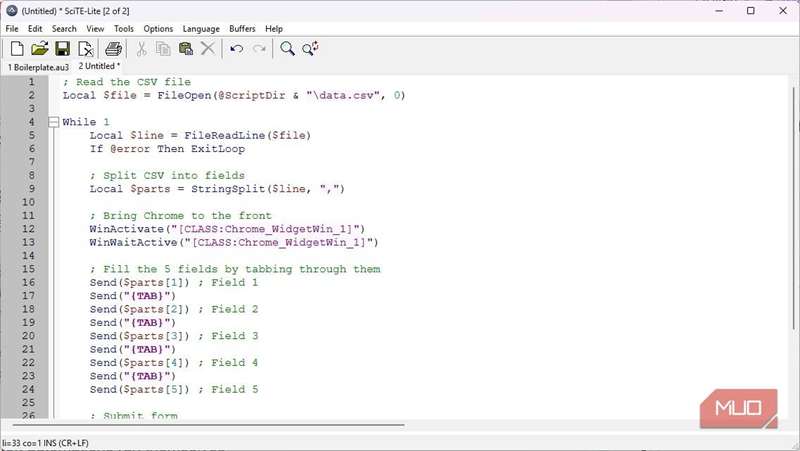Open the Options menu
Viewport: 800px width, 451px height.
(x=158, y=29)
